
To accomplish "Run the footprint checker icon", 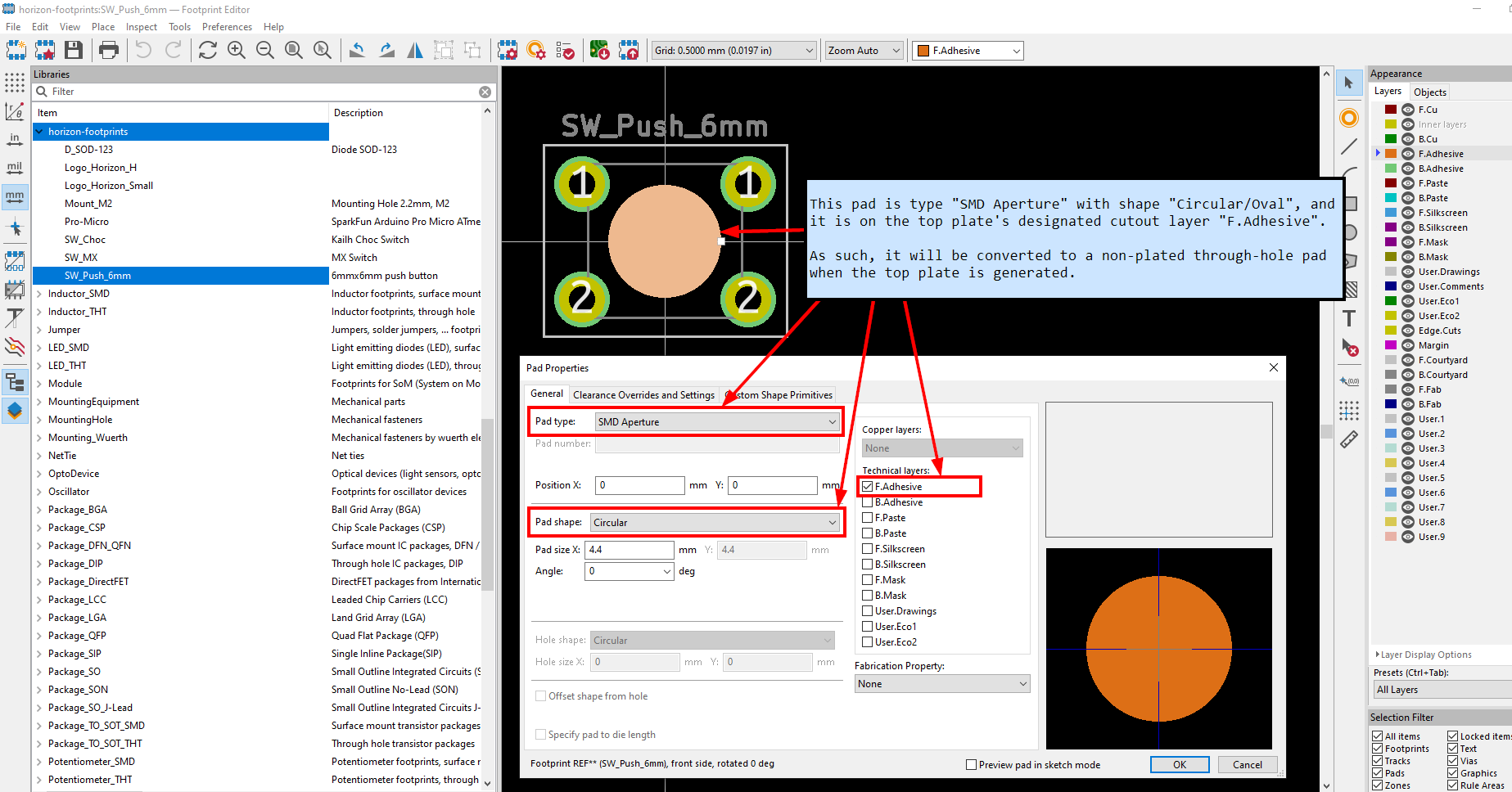I will pyautogui.click(x=565, y=50).
